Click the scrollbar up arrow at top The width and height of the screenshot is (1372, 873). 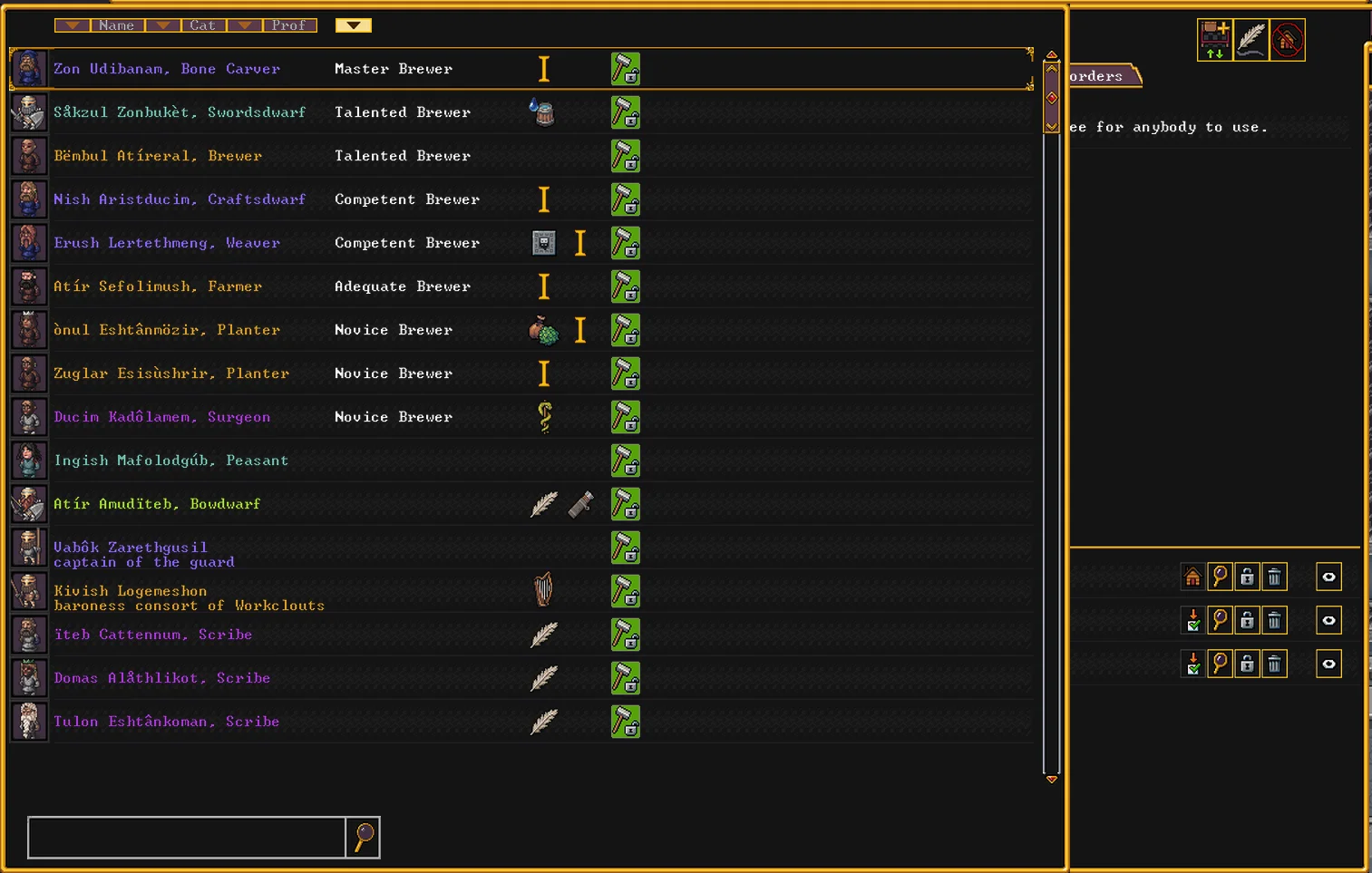click(x=1052, y=55)
